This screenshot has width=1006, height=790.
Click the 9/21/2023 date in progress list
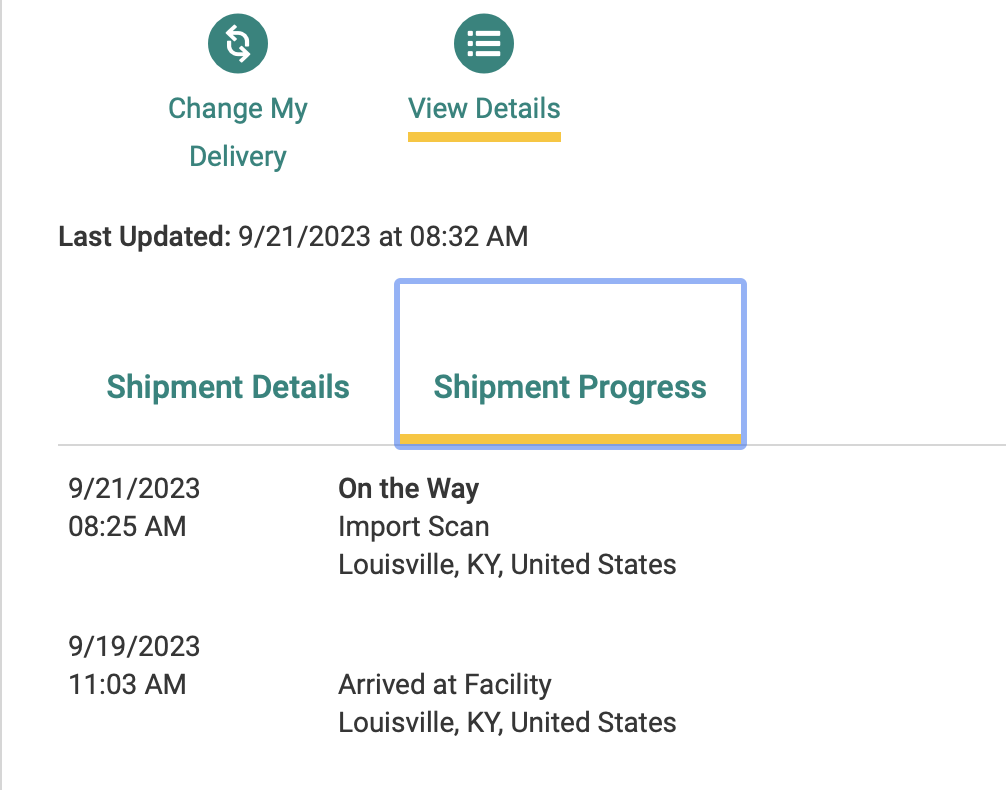pyautogui.click(x=134, y=489)
